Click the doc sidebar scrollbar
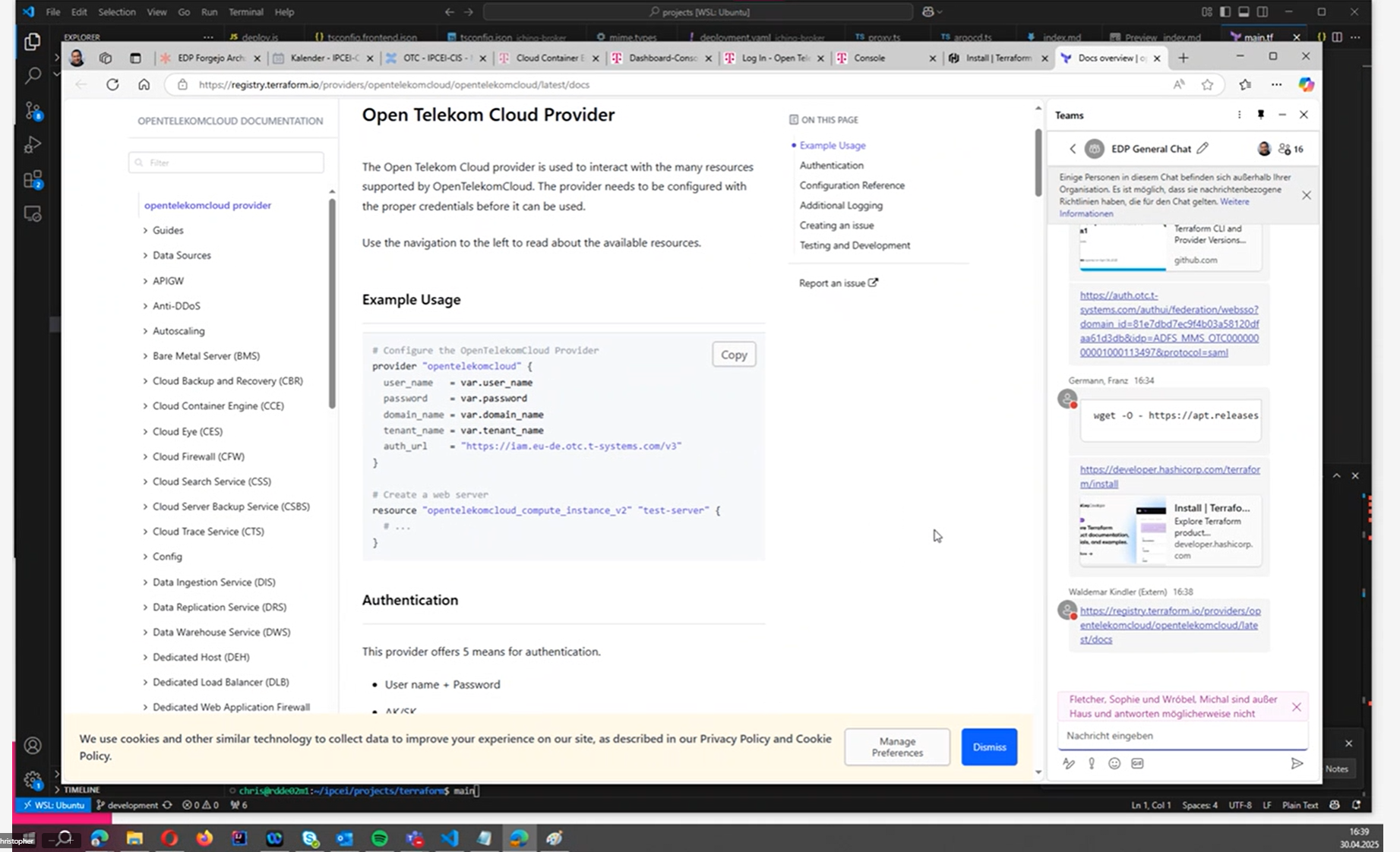 331,304
